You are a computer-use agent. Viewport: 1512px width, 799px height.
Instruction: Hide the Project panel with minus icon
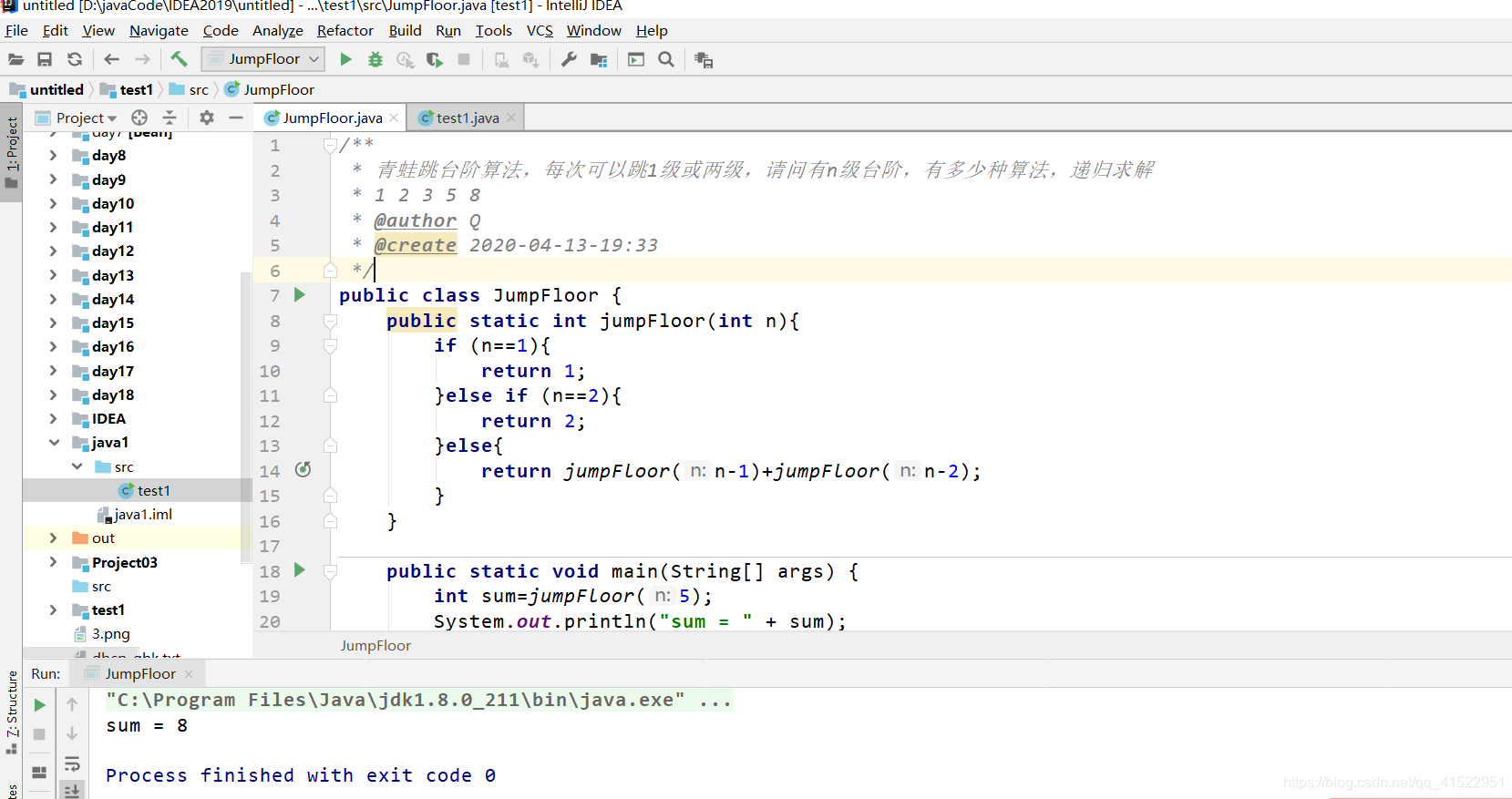click(236, 118)
